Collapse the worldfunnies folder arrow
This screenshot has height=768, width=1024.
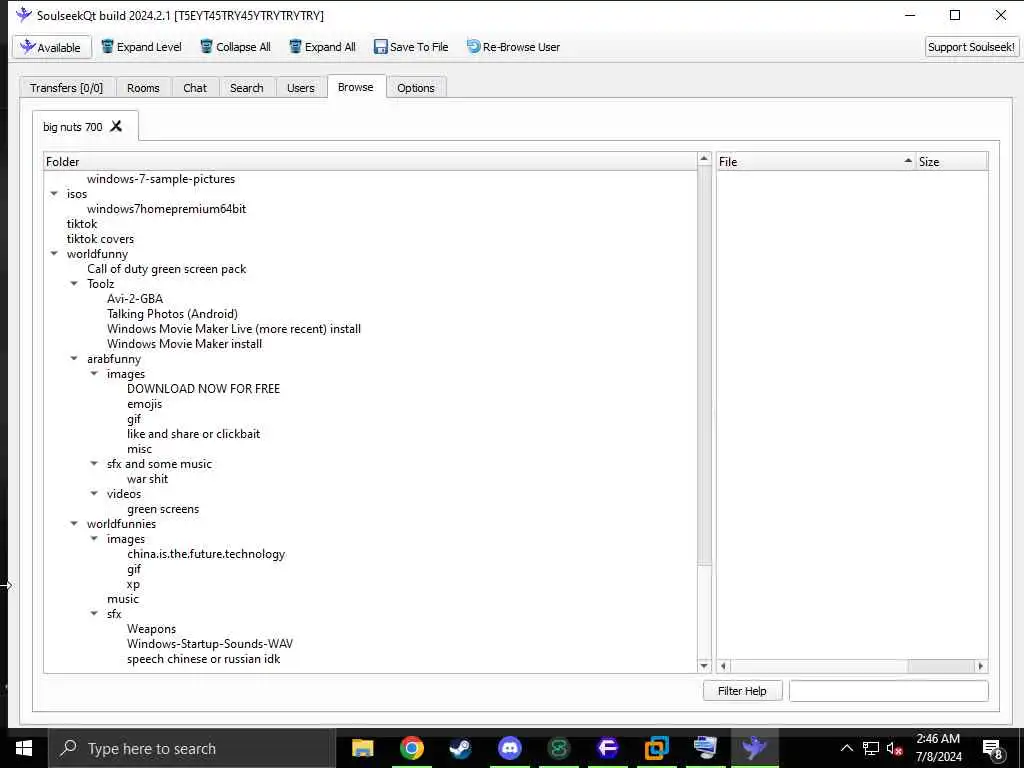click(74, 524)
